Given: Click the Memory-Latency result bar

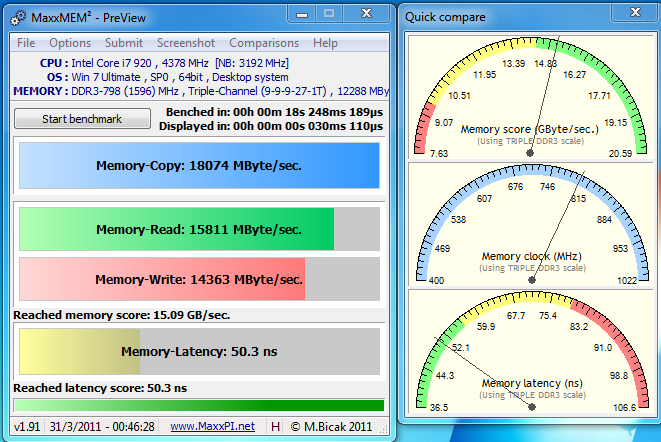Looking at the screenshot, I should click(x=199, y=351).
